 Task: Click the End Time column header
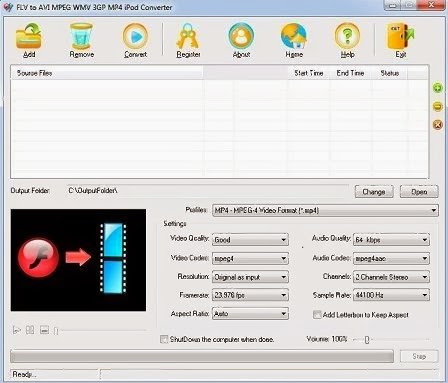tap(350, 73)
